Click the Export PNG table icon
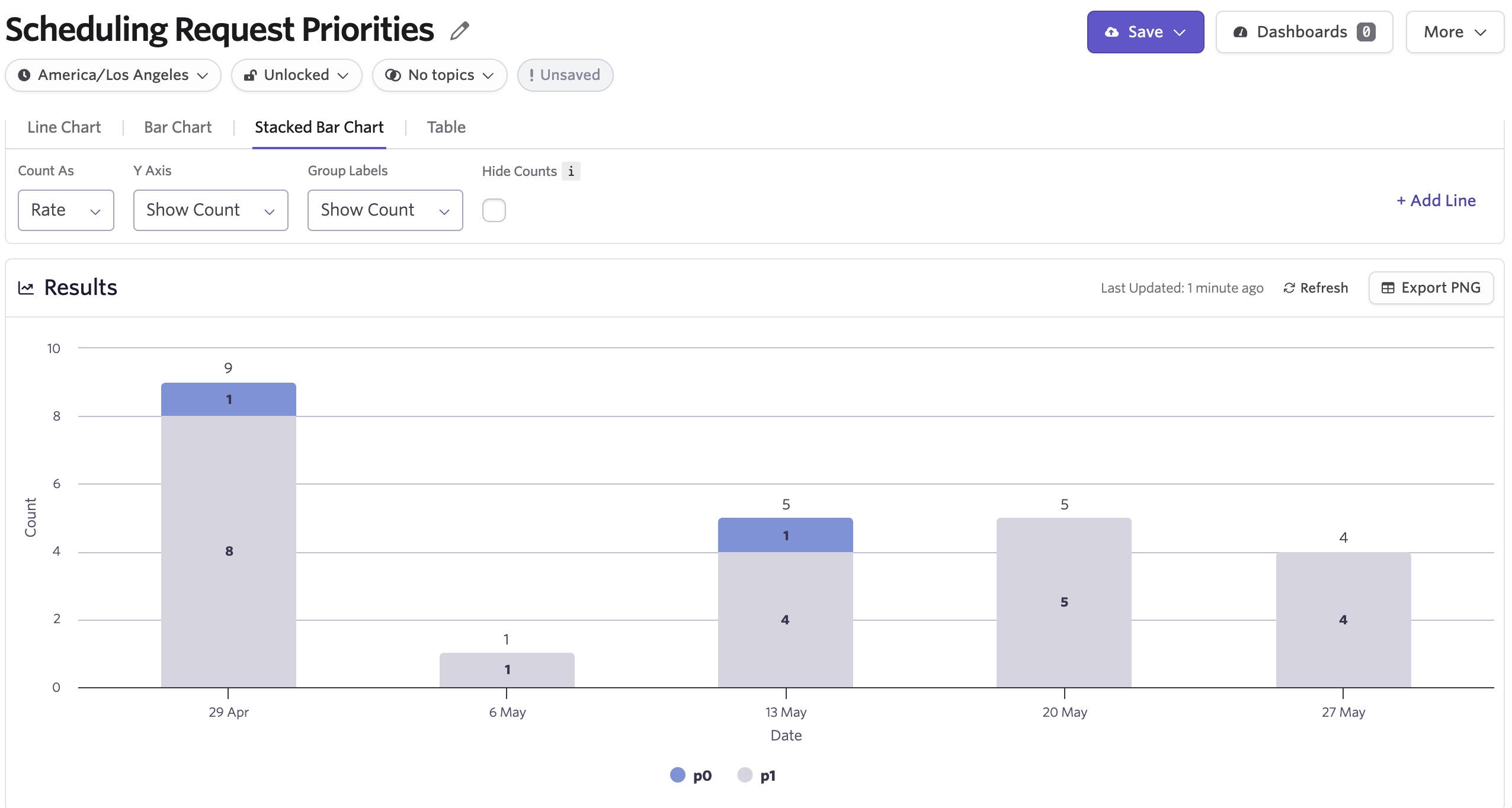 click(1388, 288)
